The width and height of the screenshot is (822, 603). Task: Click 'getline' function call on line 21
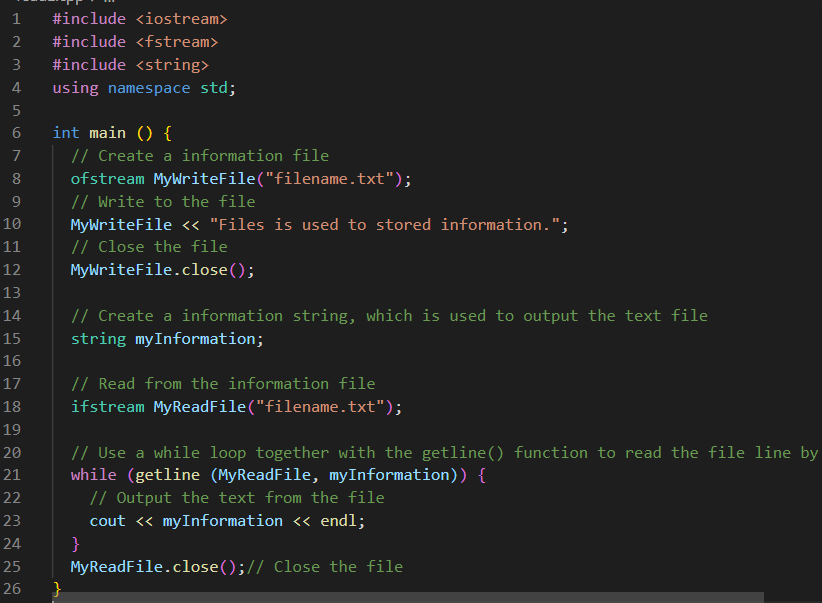coord(167,475)
